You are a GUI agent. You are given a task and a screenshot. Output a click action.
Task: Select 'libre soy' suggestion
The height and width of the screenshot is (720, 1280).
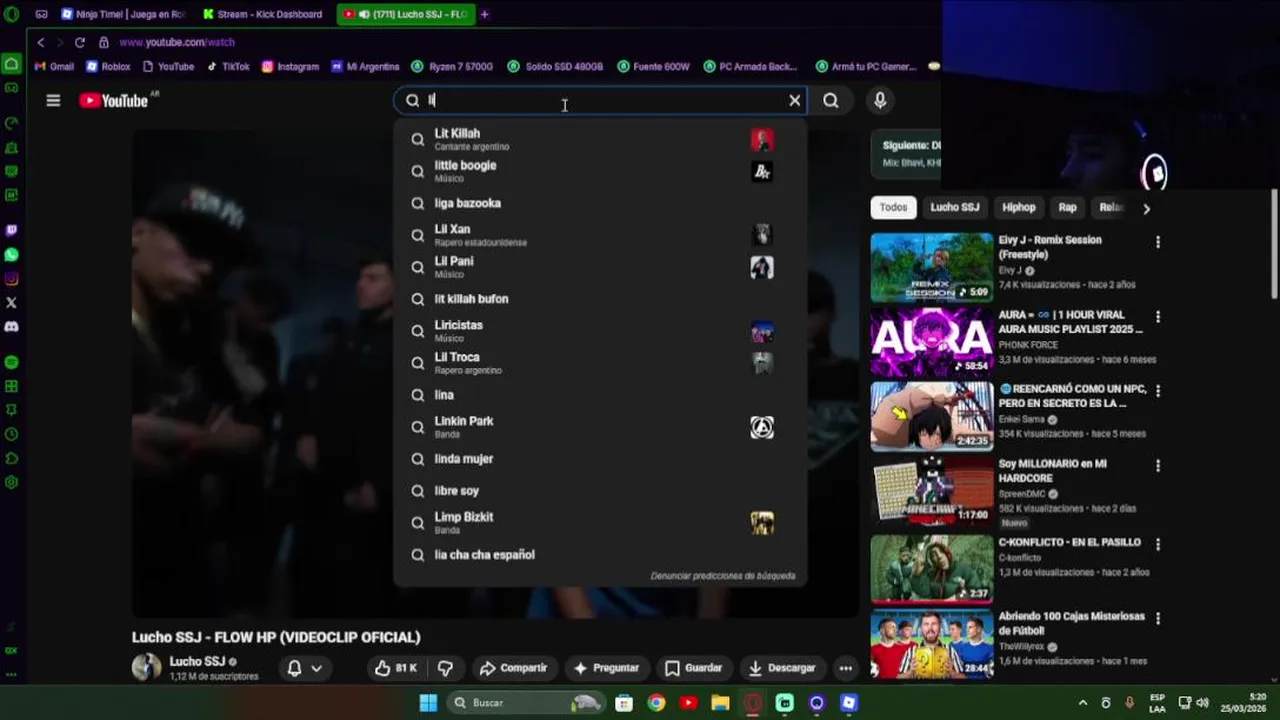(x=600, y=491)
